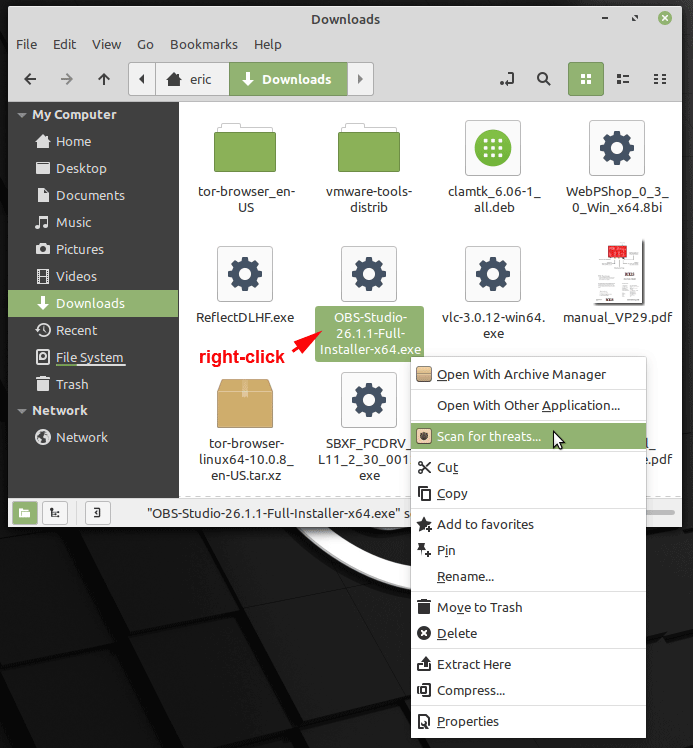The width and height of the screenshot is (693, 748).
Task: Choose Open With Archive Manager
Action: tap(528, 374)
